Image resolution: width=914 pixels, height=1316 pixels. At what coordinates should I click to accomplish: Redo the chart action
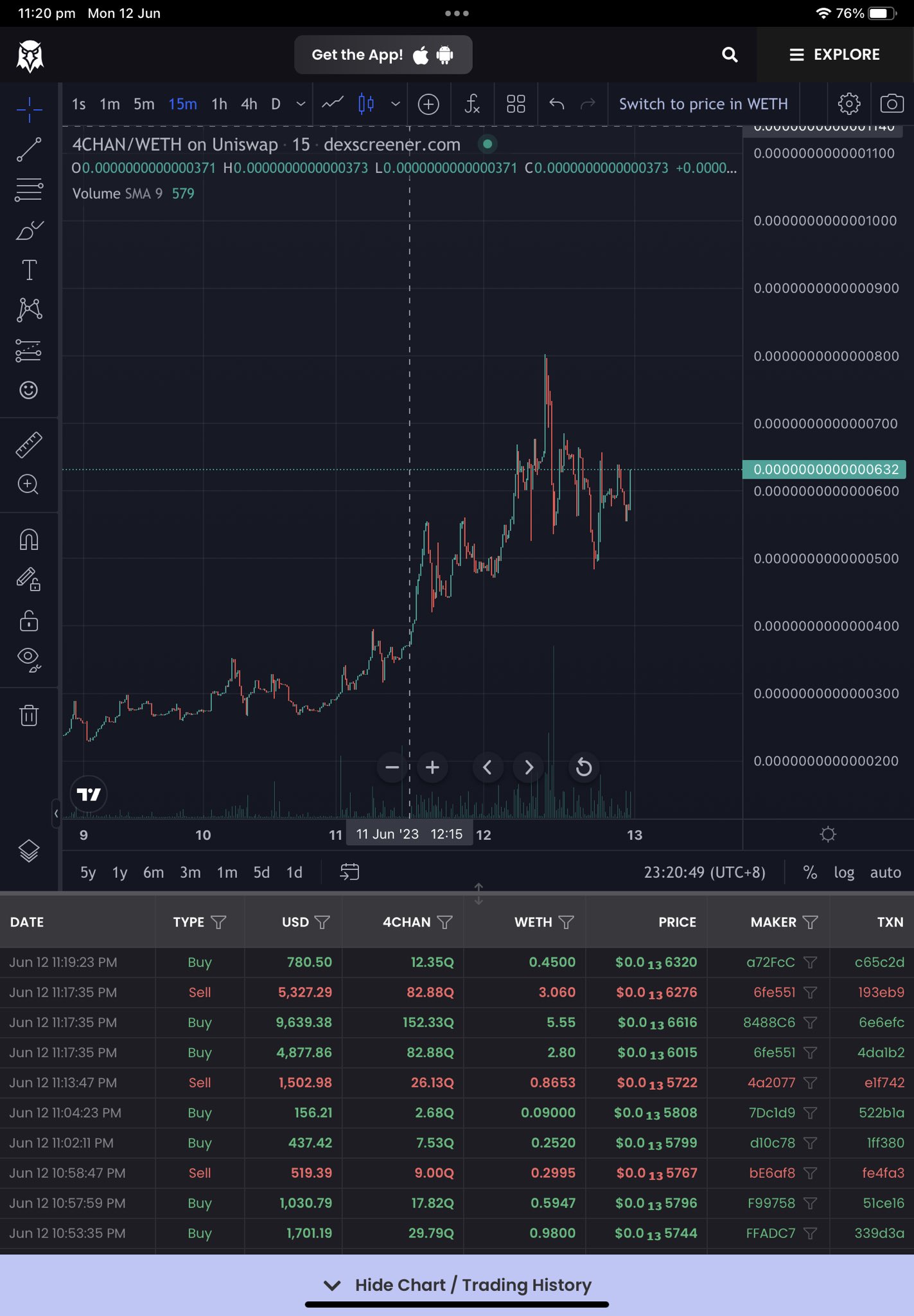tap(588, 104)
